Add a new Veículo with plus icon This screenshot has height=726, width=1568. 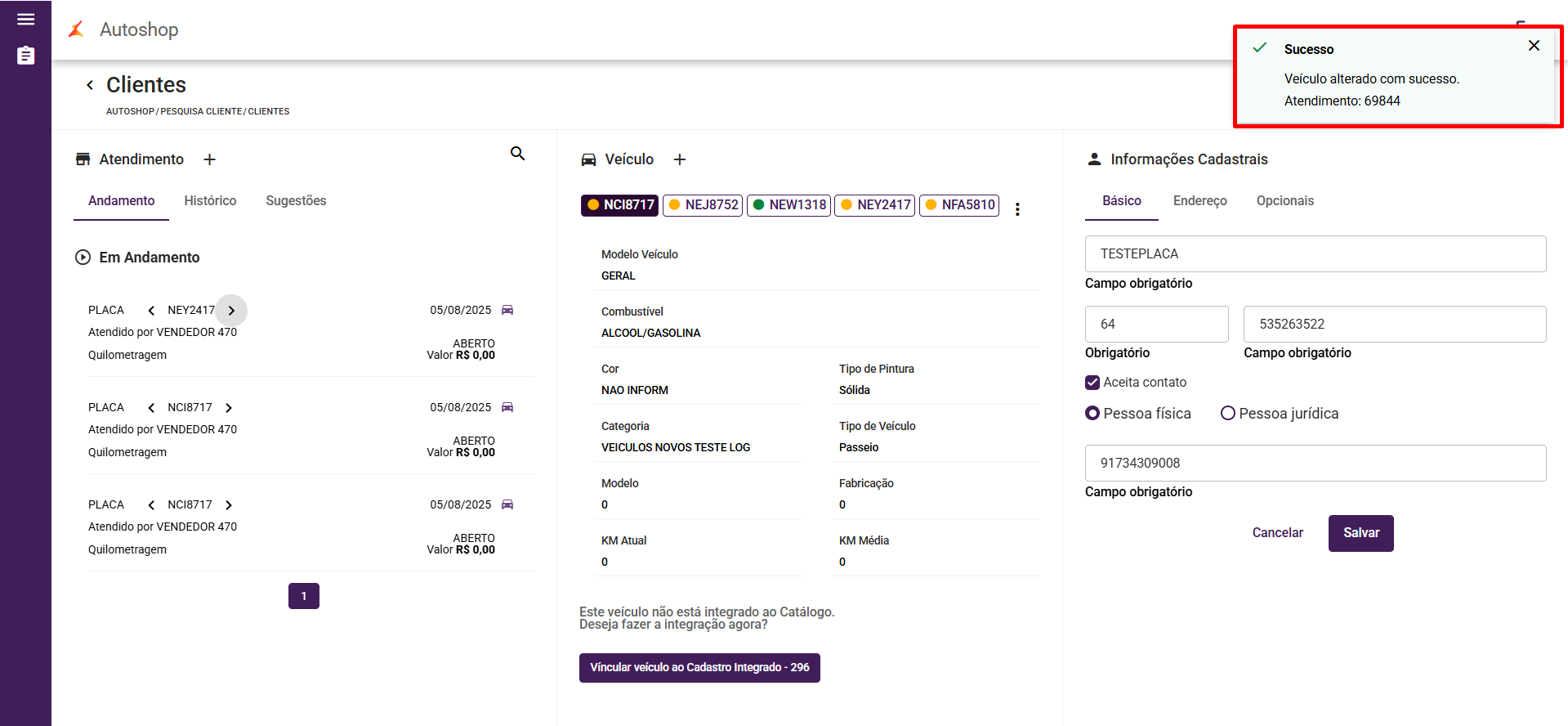679,159
